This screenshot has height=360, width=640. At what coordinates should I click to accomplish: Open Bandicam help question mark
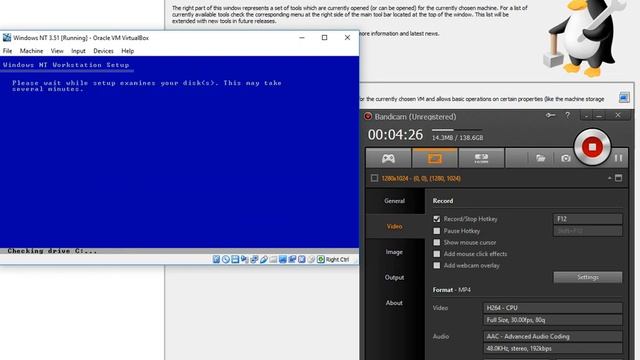(x=567, y=116)
